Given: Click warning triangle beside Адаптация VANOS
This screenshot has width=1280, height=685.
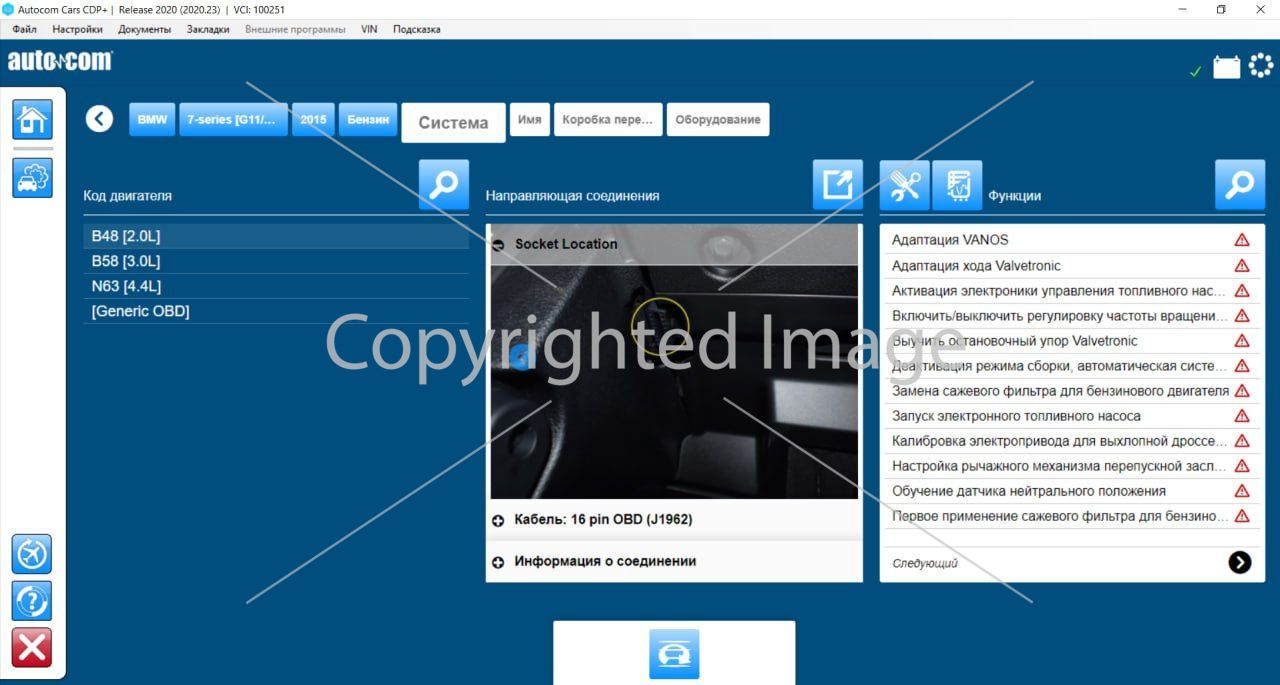Looking at the screenshot, I should click(1242, 240).
